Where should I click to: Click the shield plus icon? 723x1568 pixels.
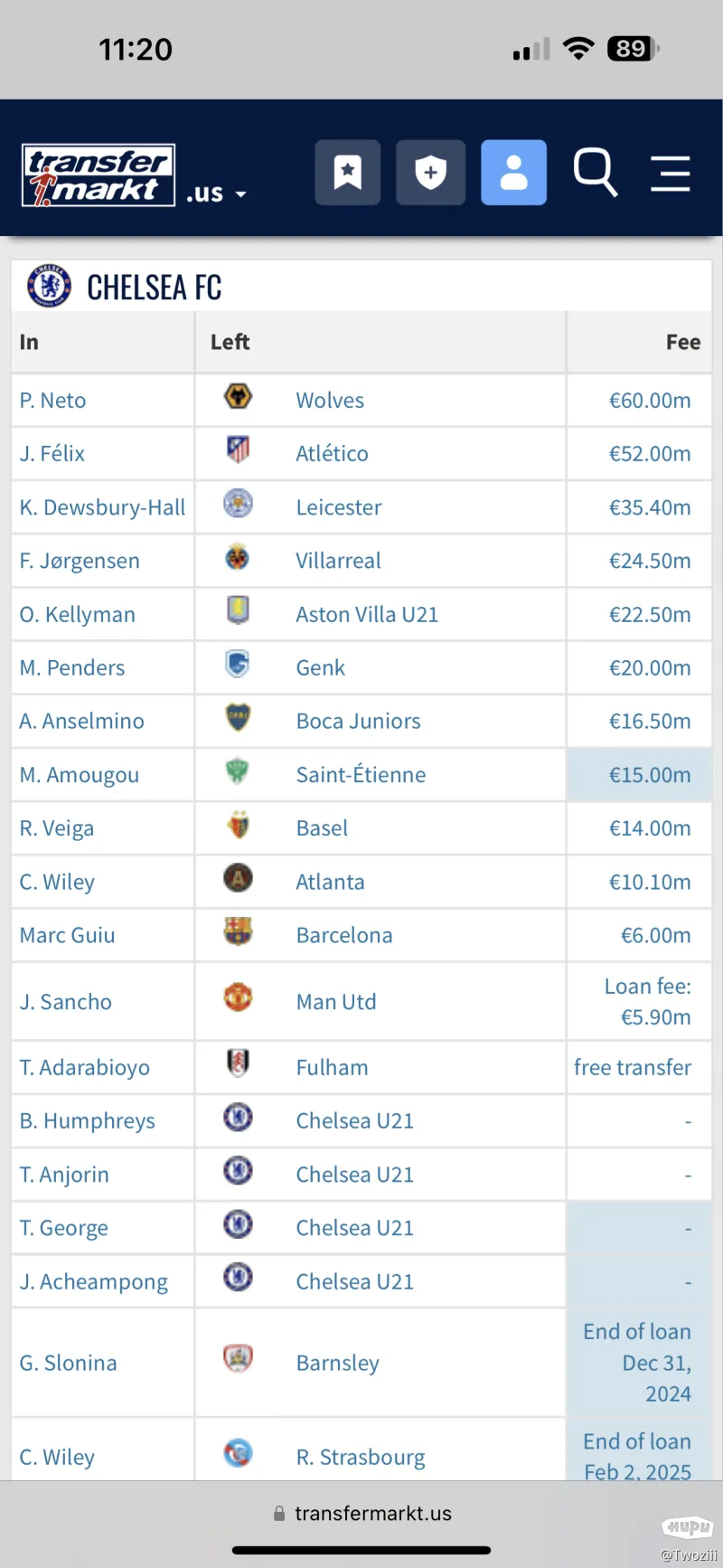coord(430,172)
